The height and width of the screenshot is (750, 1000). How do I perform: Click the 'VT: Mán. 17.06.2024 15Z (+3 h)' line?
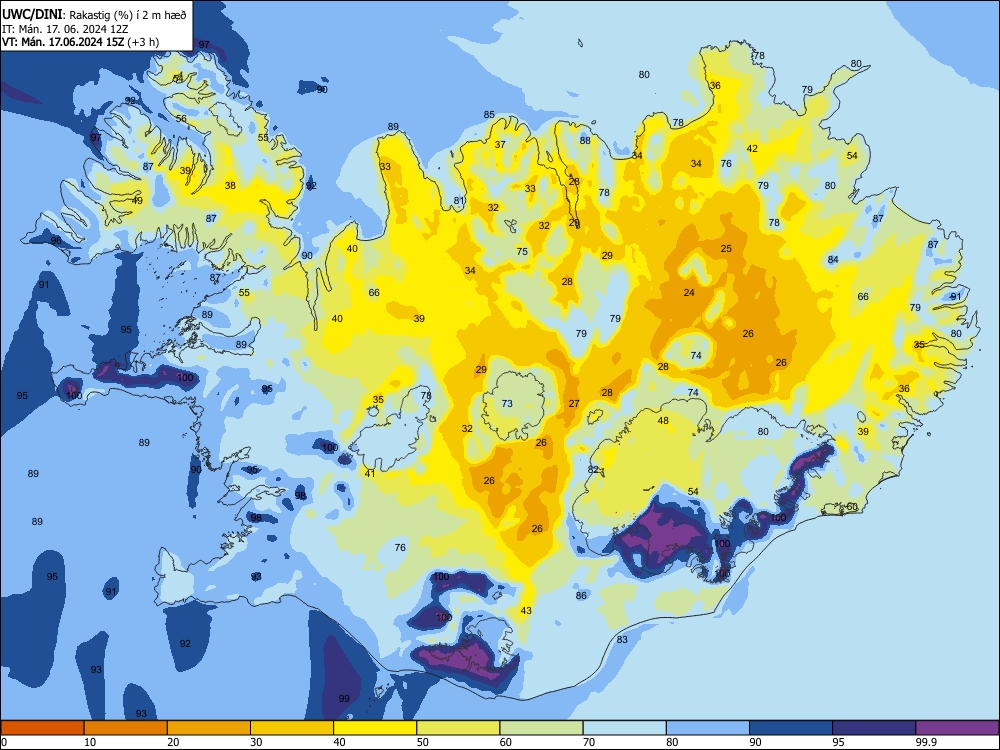pyautogui.click(x=80, y=42)
